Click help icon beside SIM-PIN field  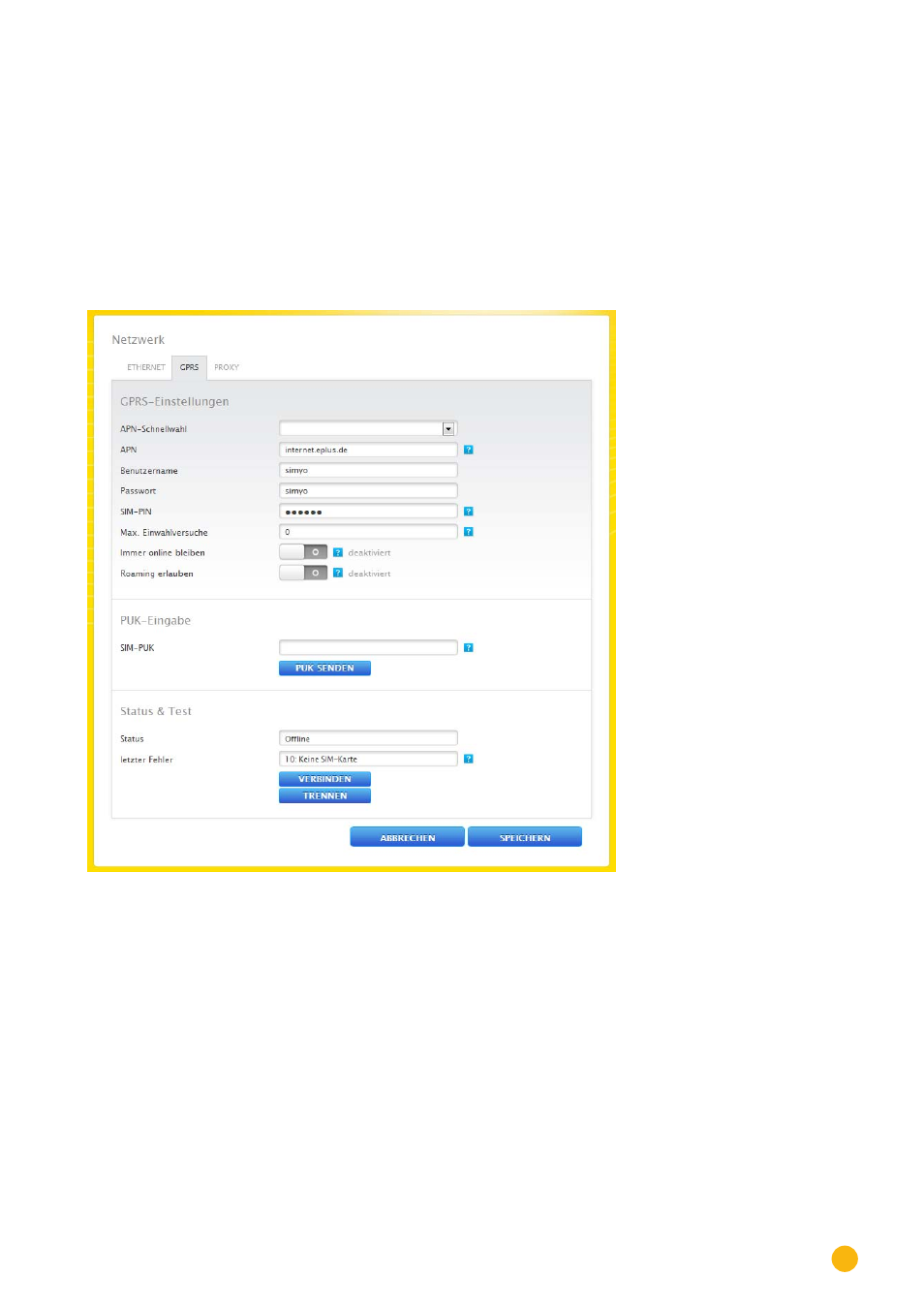468,512
